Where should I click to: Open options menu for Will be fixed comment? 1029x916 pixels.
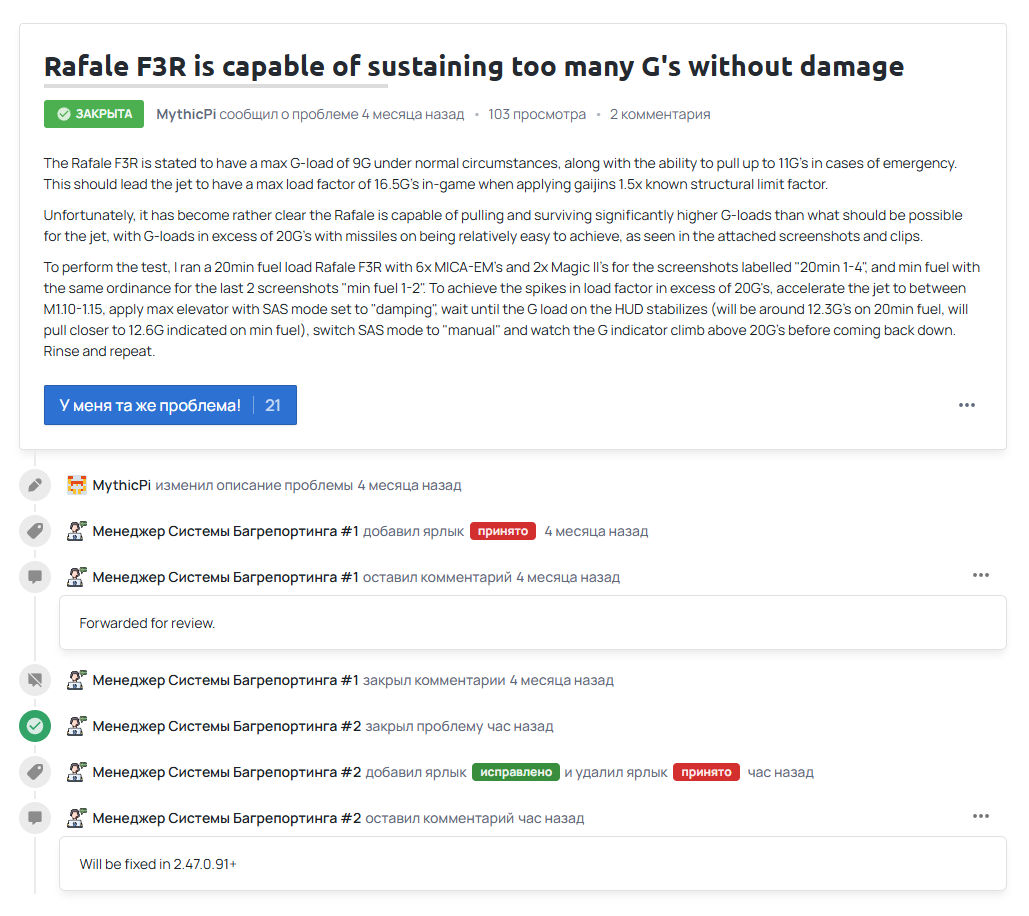(980, 816)
